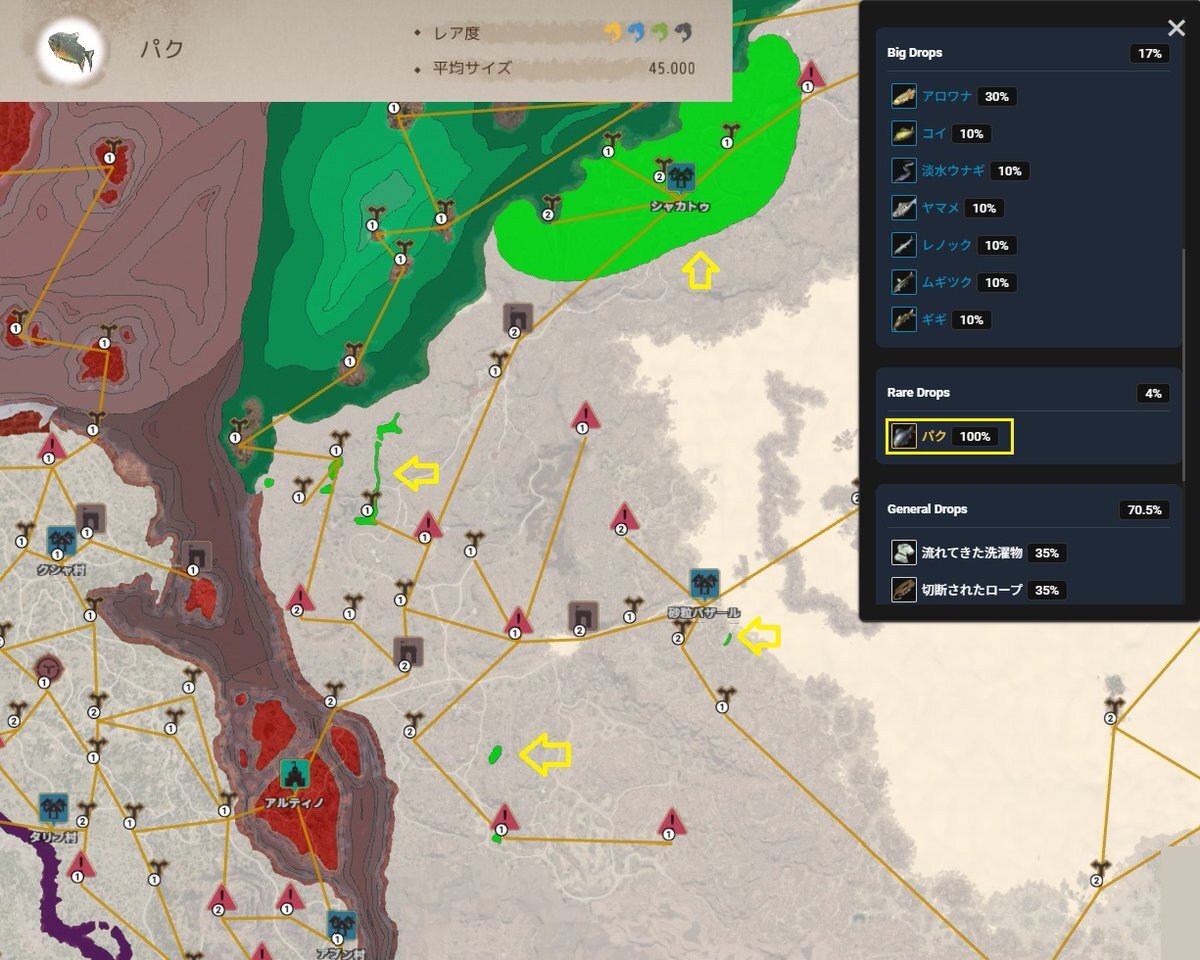Select the 淡水ウナギ eel icon
The image size is (1200, 960).
coord(904,171)
